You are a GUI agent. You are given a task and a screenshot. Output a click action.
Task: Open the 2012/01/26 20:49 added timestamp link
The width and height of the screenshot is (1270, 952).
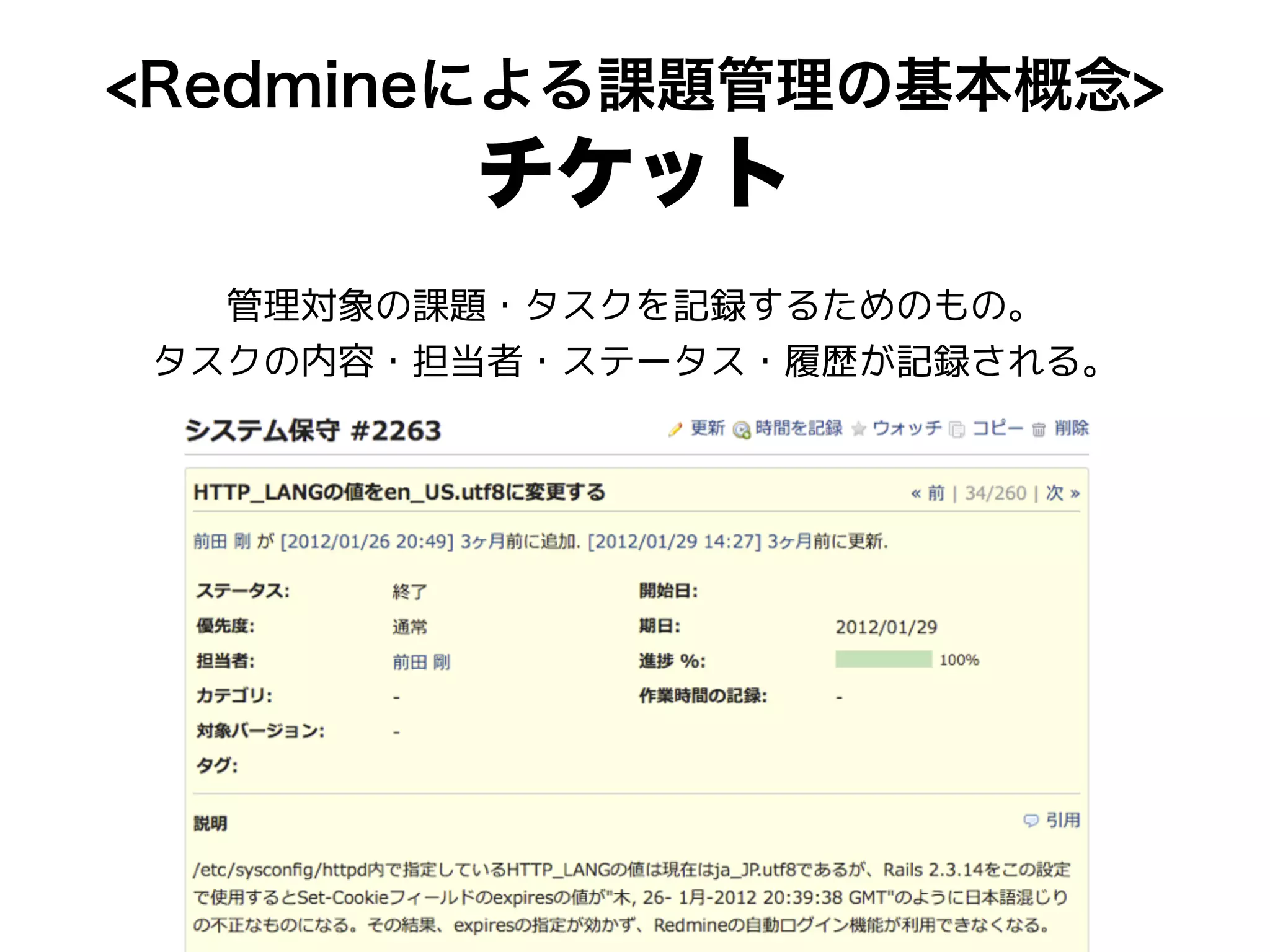click(367, 541)
